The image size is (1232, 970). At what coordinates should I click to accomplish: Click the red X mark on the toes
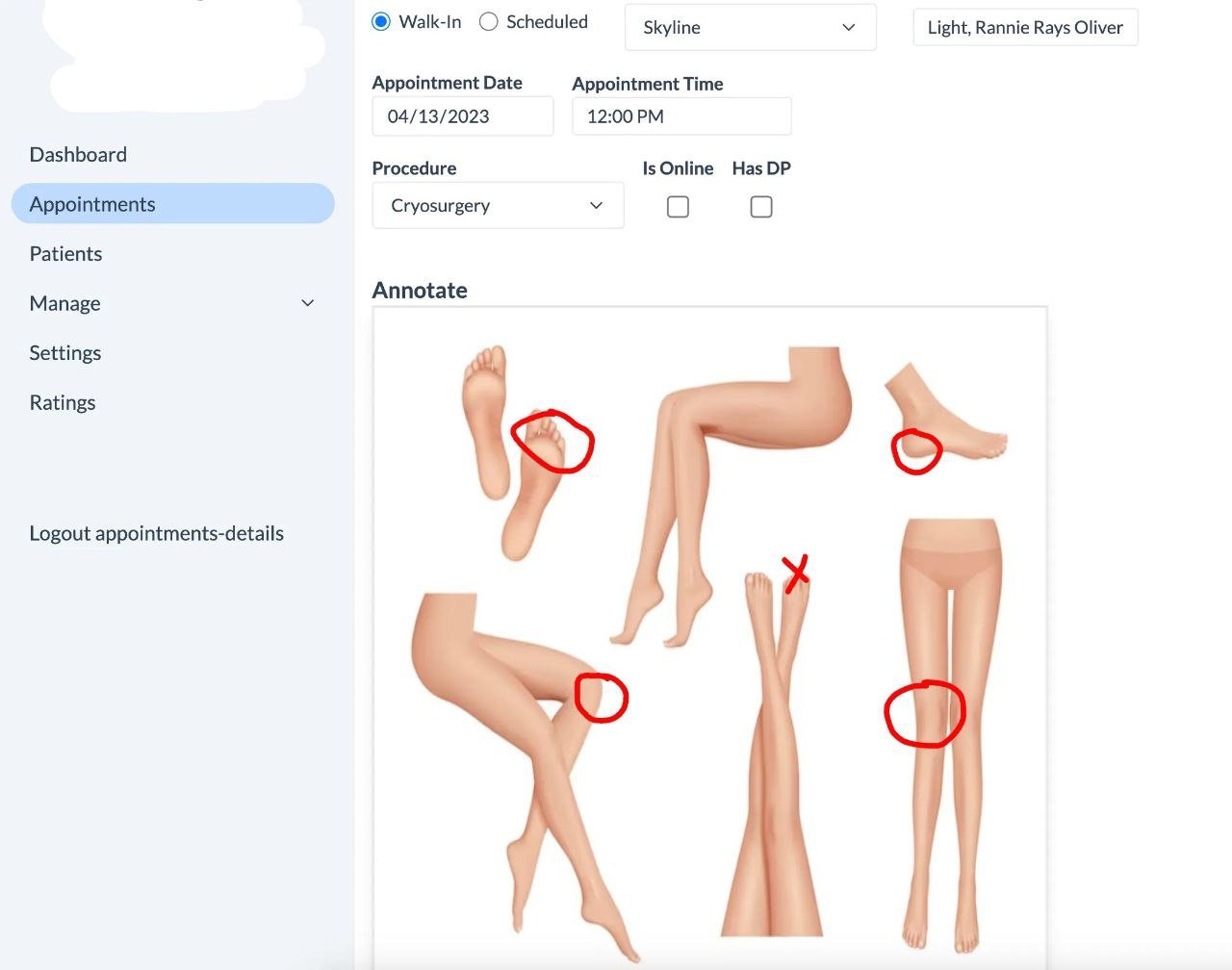(795, 574)
